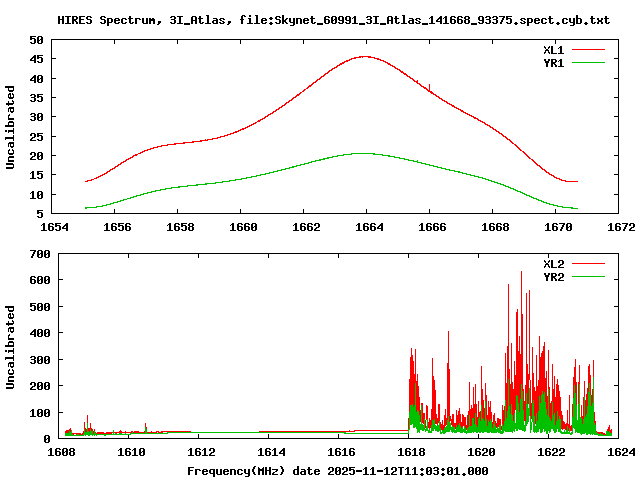Click the green YR2 legend line sample

point(589,277)
